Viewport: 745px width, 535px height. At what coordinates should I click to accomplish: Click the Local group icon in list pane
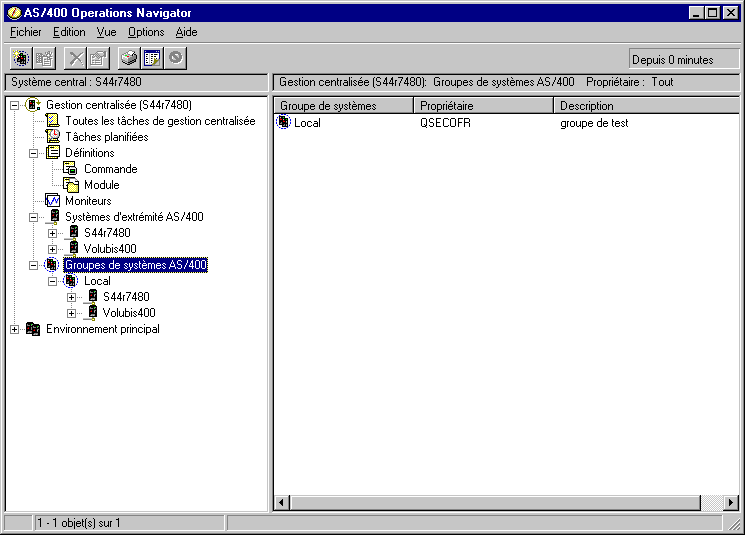(283, 122)
